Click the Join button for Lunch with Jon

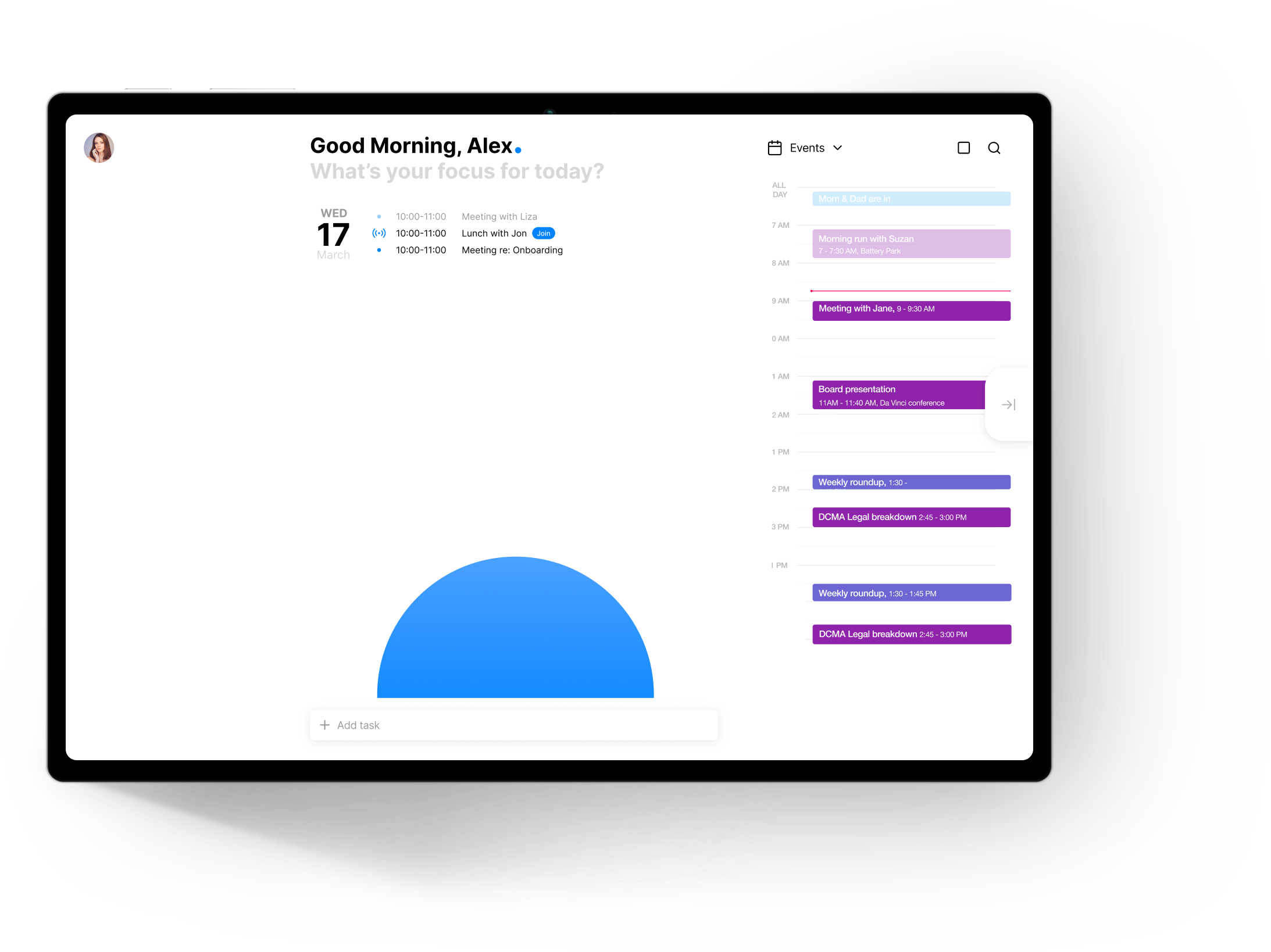(x=543, y=232)
